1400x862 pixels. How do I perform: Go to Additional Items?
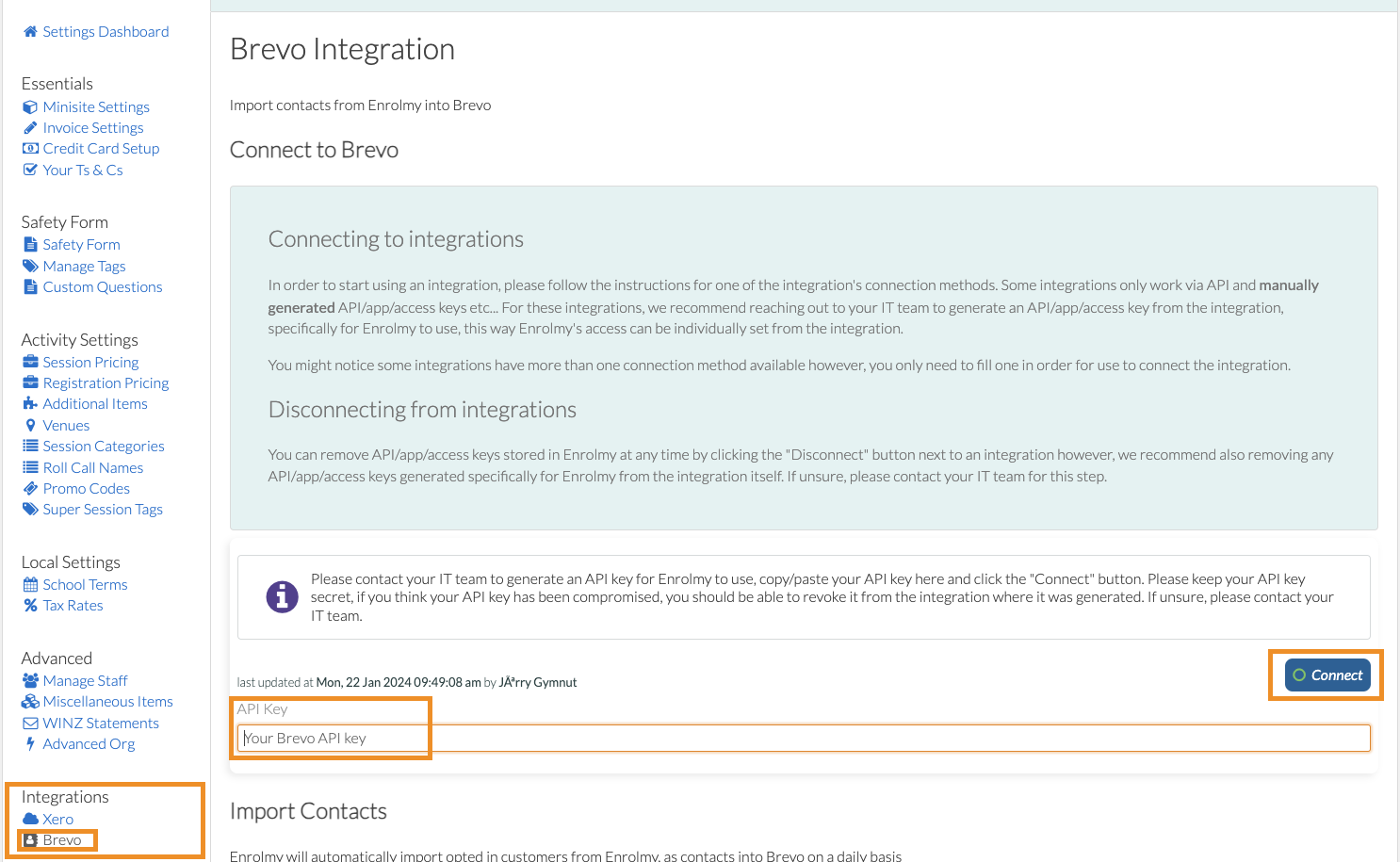click(x=95, y=404)
